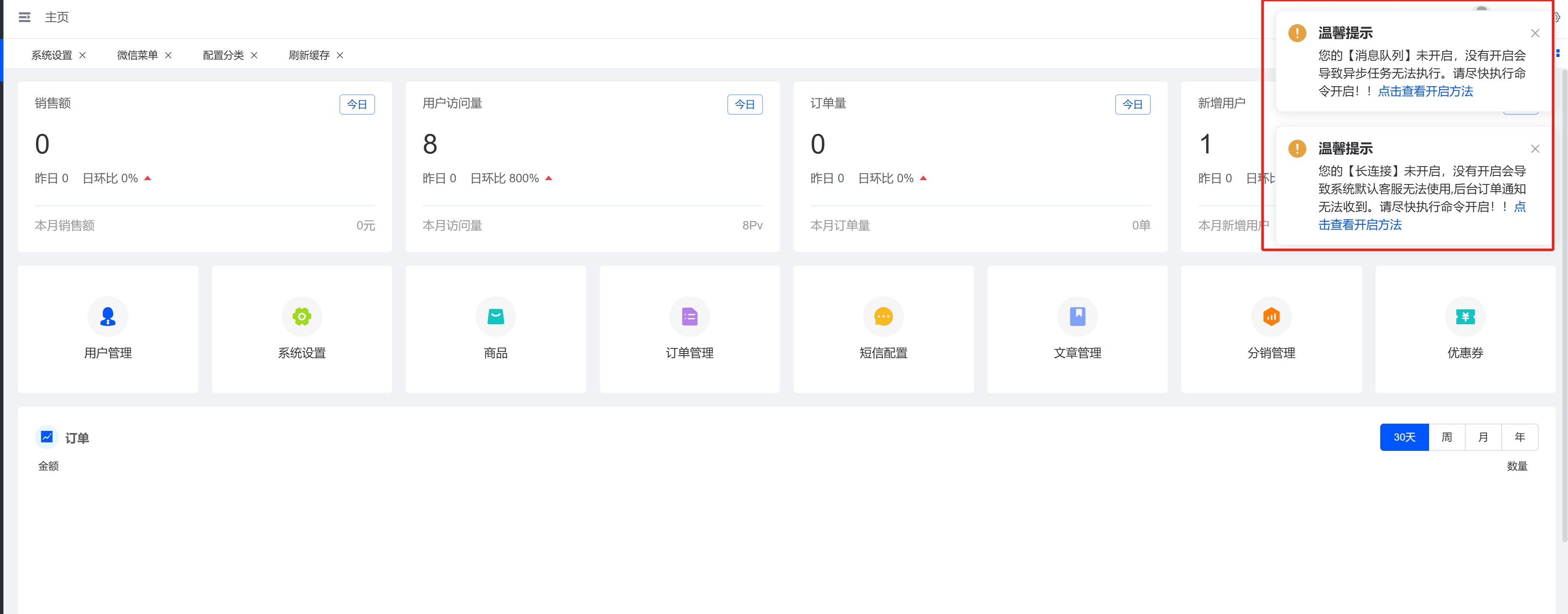This screenshot has width=1568, height=614.
Task: Open 文章管理 bookmark icon
Action: (x=1077, y=316)
